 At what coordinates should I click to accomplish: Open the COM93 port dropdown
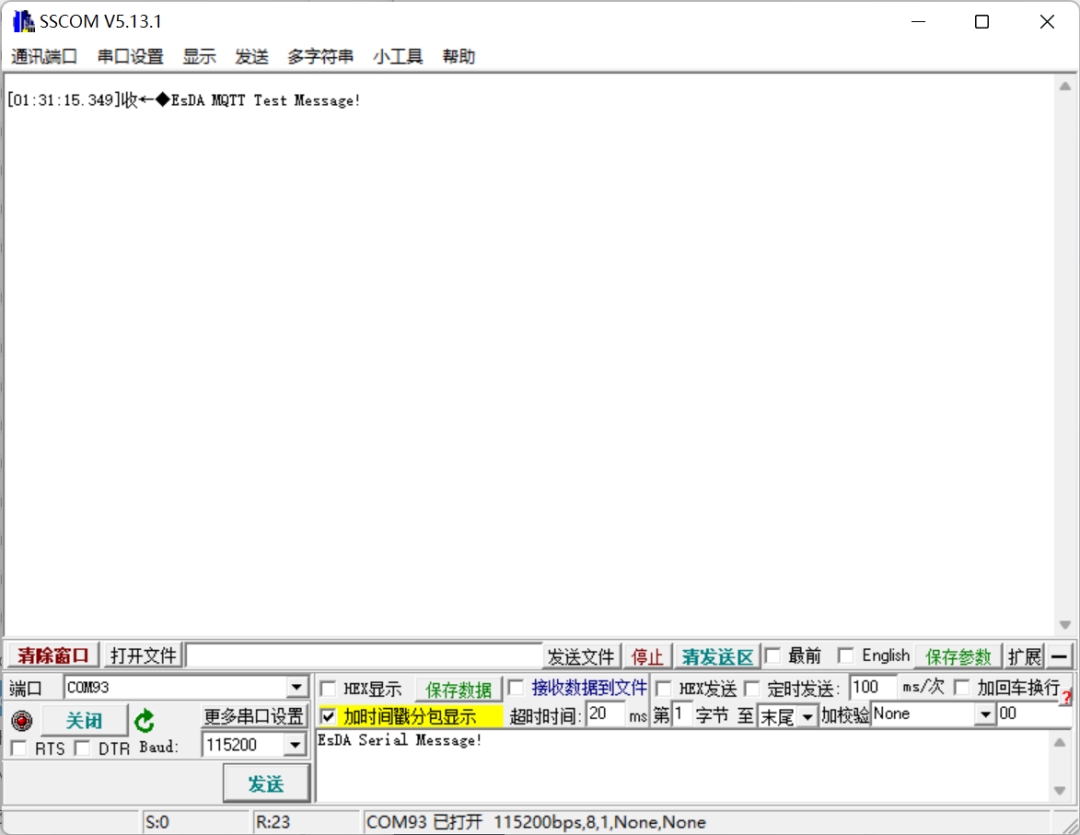click(298, 687)
